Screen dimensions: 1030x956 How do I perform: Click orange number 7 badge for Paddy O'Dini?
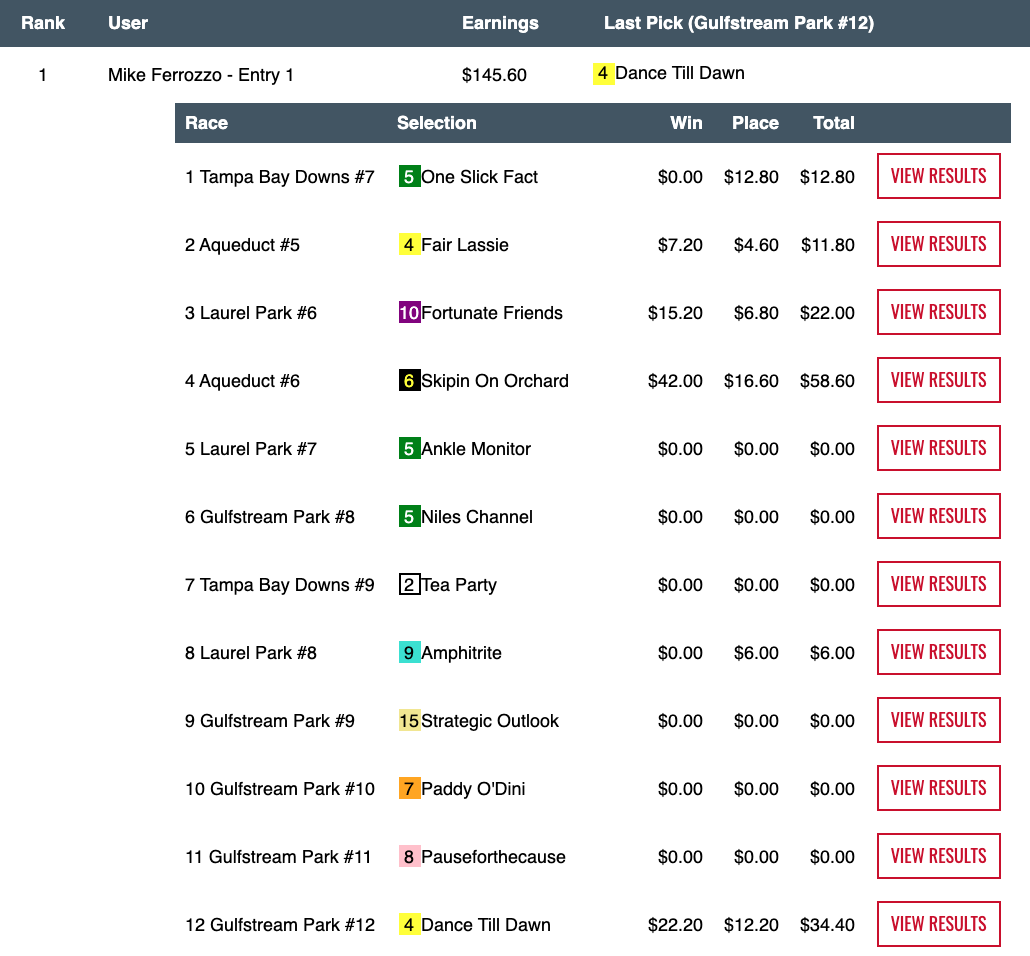(408, 789)
